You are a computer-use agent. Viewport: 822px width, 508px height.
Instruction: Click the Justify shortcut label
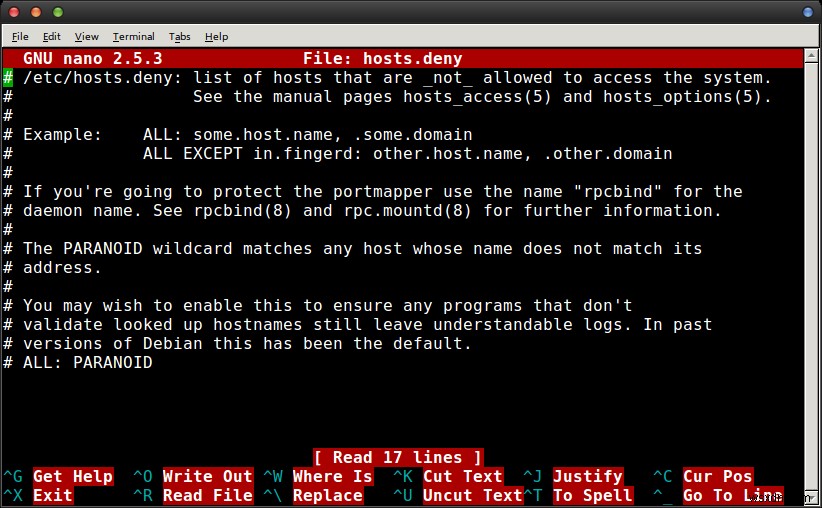tap(588, 476)
